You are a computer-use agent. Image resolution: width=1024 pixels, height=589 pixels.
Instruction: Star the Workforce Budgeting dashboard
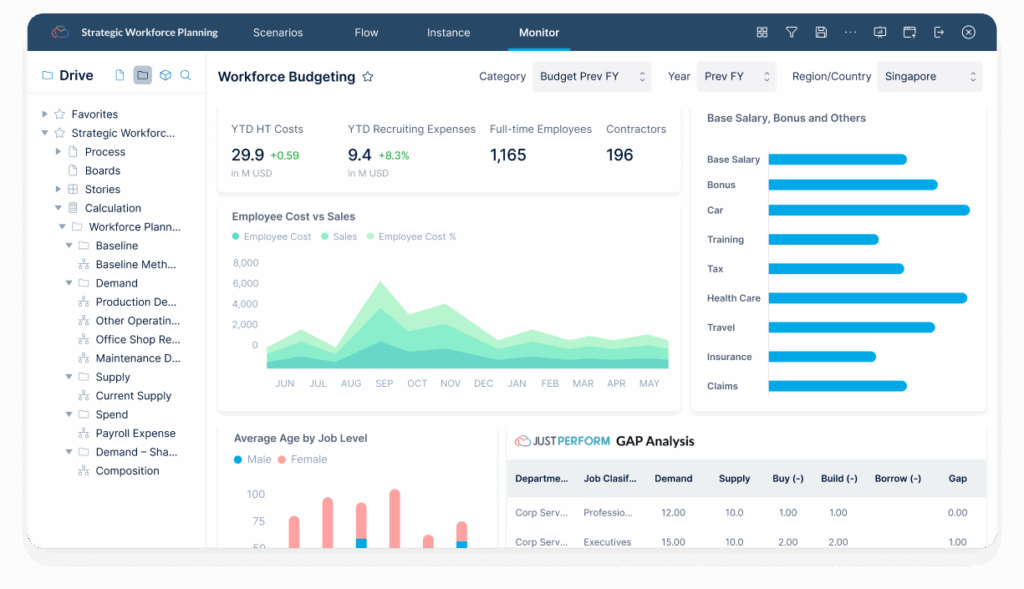[x=370, y=76]
